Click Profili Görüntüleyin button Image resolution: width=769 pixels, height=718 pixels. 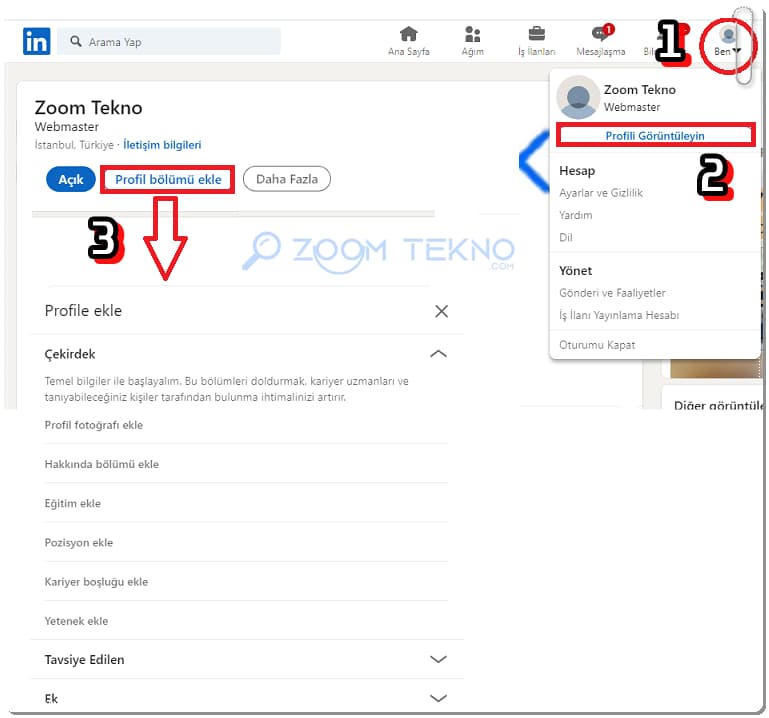click(655, 135)
